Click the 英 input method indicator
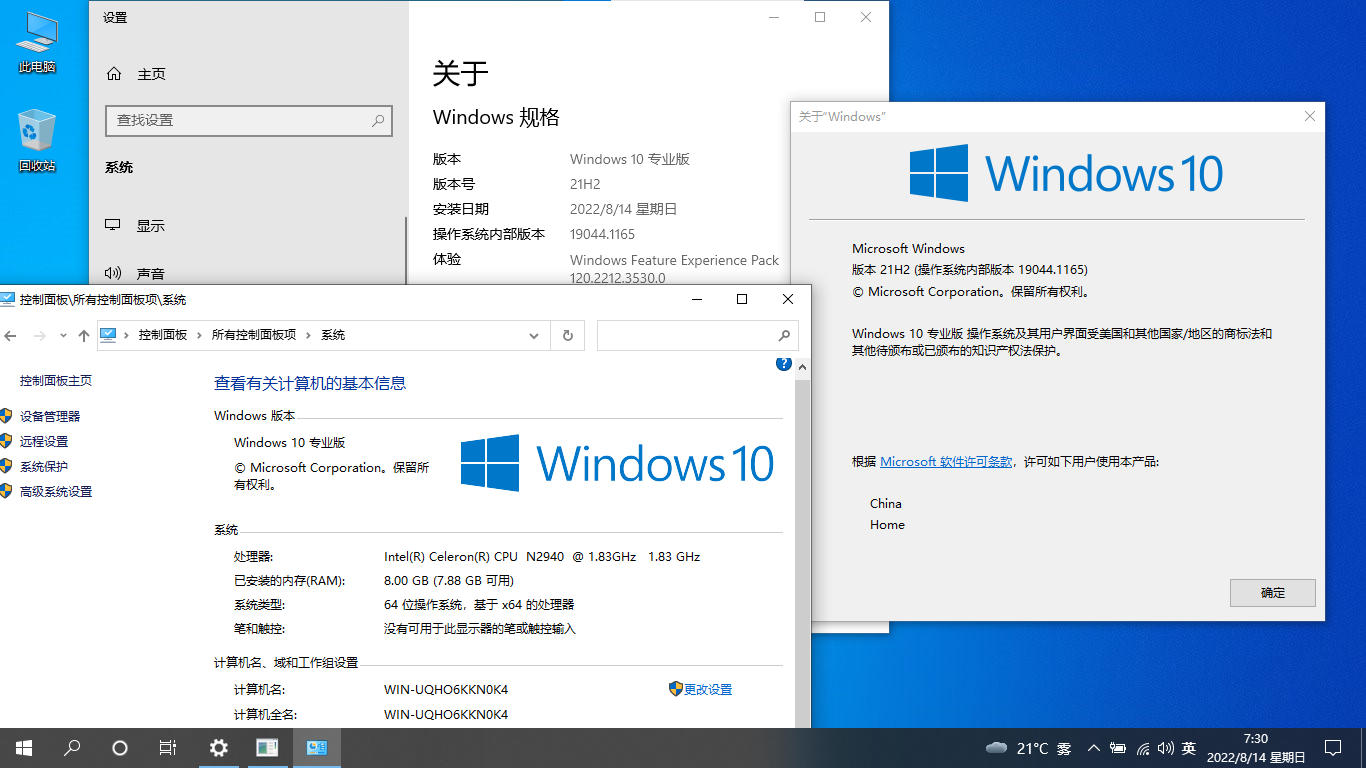 pos(1189,748)
